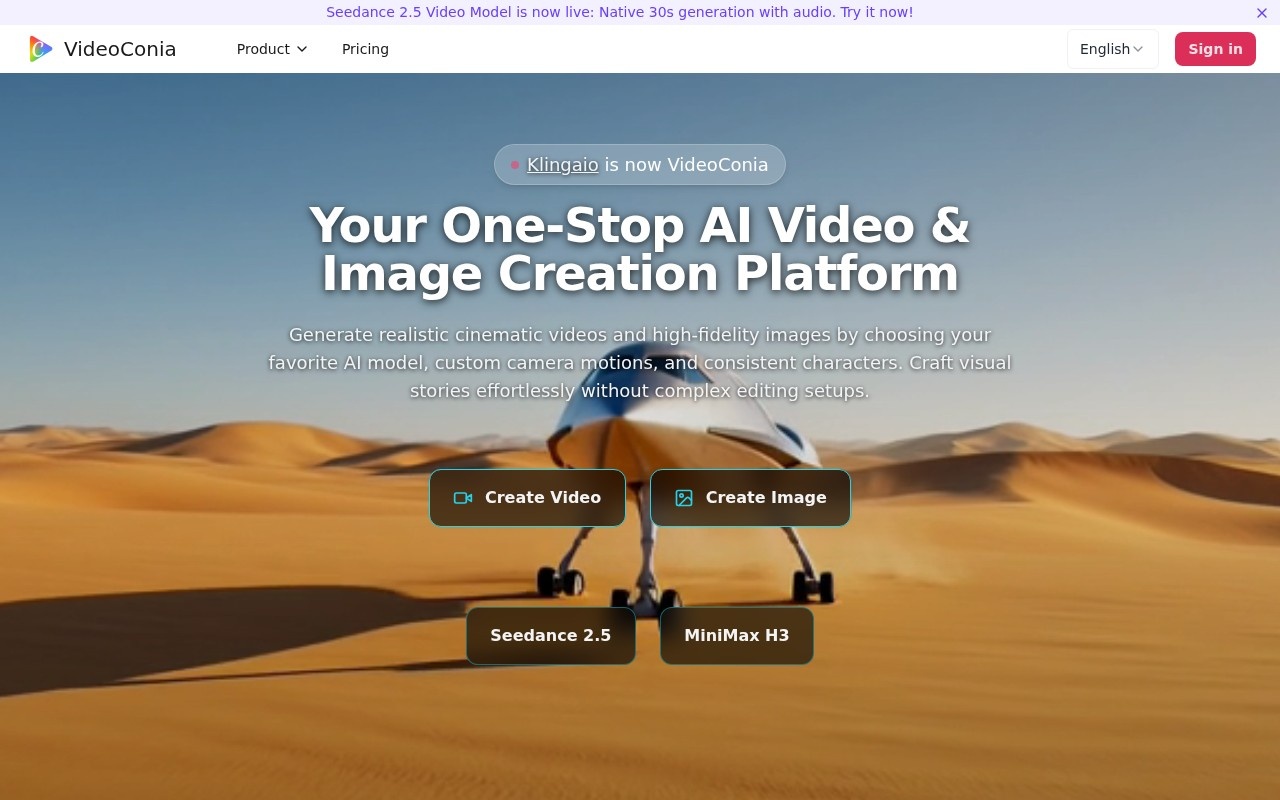The width and height of the screenshot is (1280, 800).
Task: Open the Pricing page
Action: tap(365, 49)
